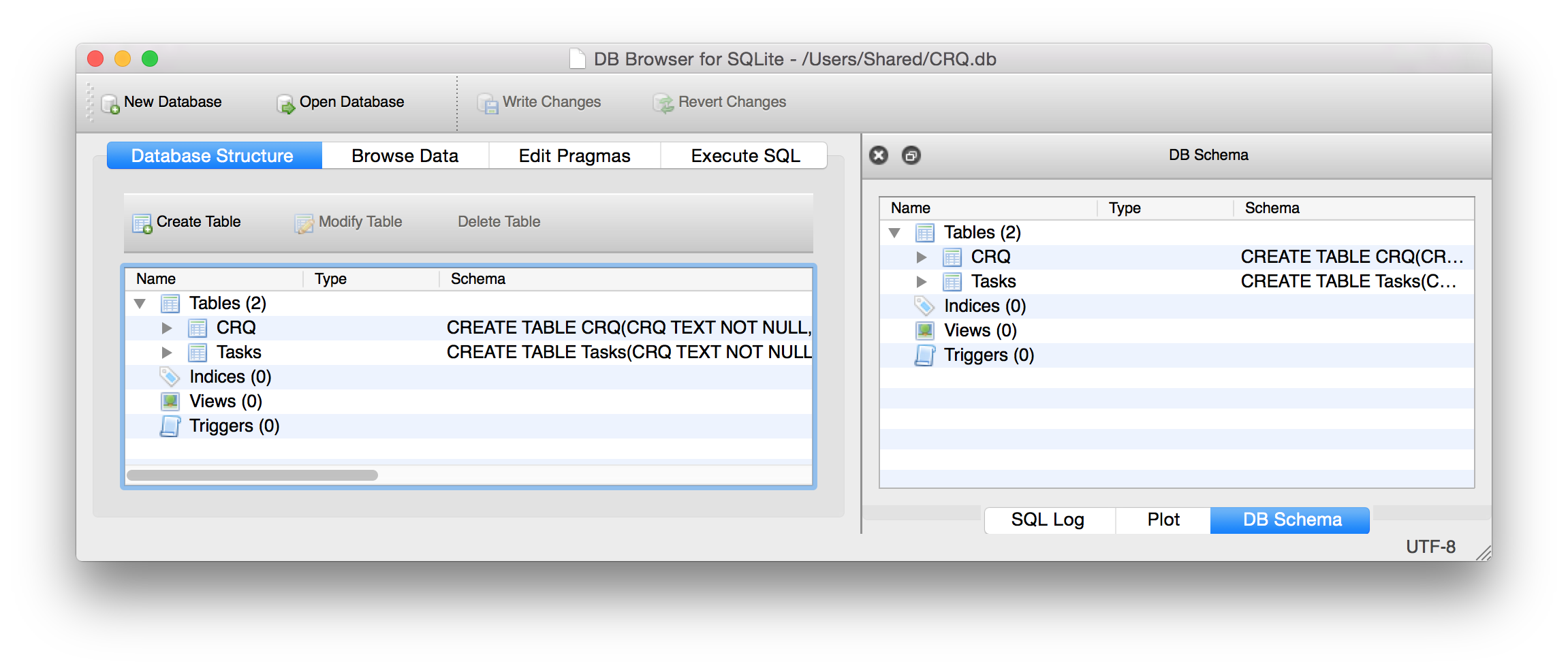The height and width of the screenshot is (670, 1568).
Task: Expand the Tasks table in DB Schema
Action: [922, 281]
